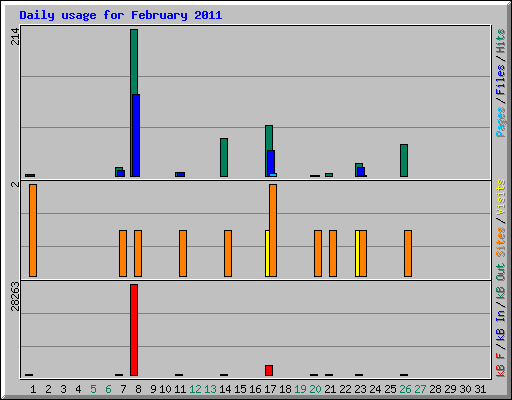
Task: Click the green "Hits" legend label
Action: coord(500,41)
